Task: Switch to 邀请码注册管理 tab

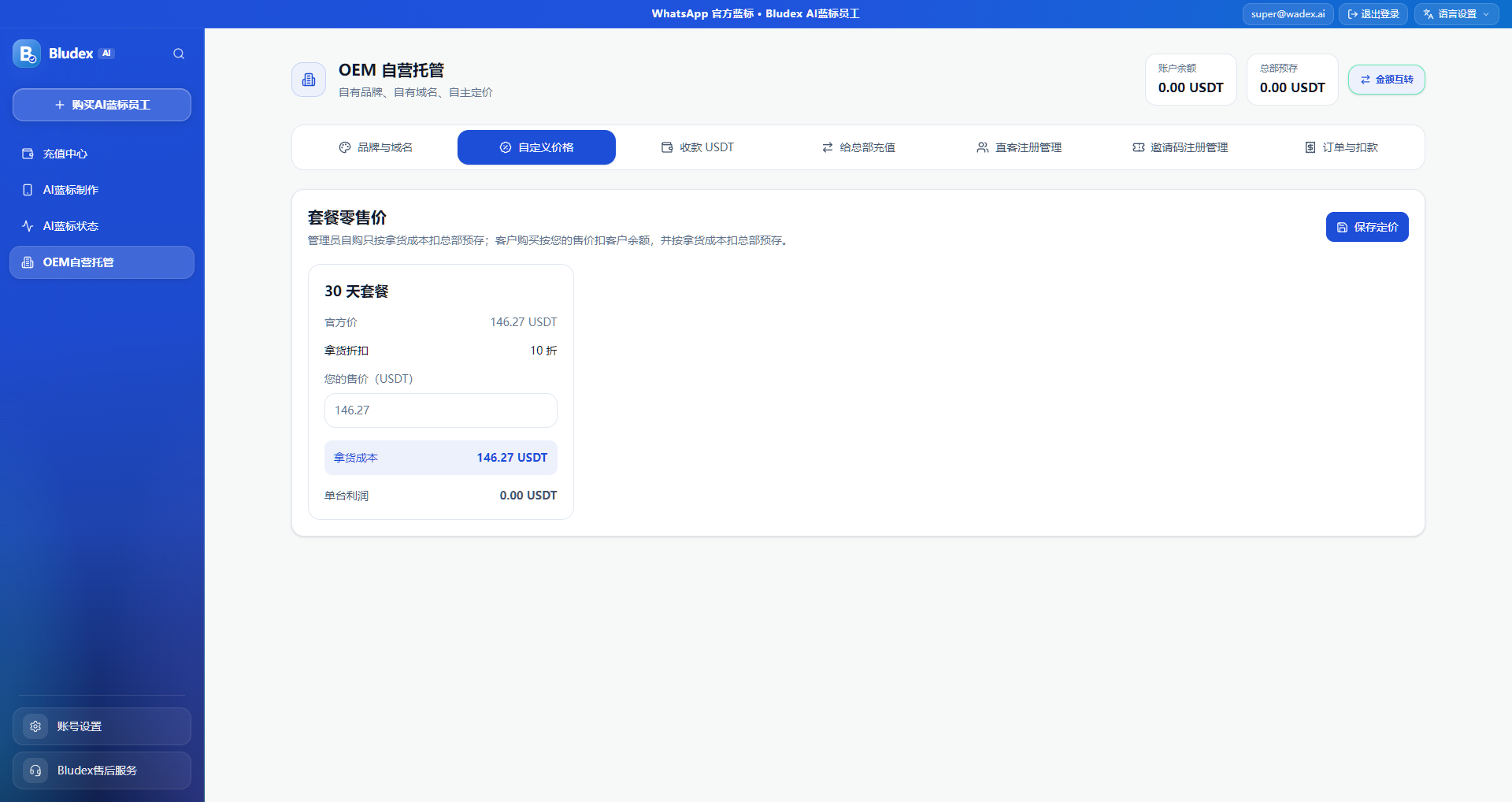Action: 1180,147
